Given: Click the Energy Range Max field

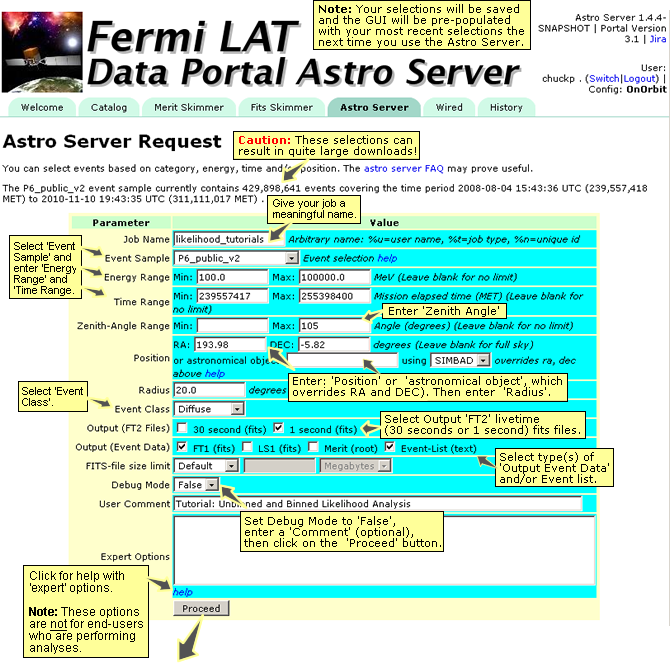Looking at the screenshot, I should (x=335, y=277).
